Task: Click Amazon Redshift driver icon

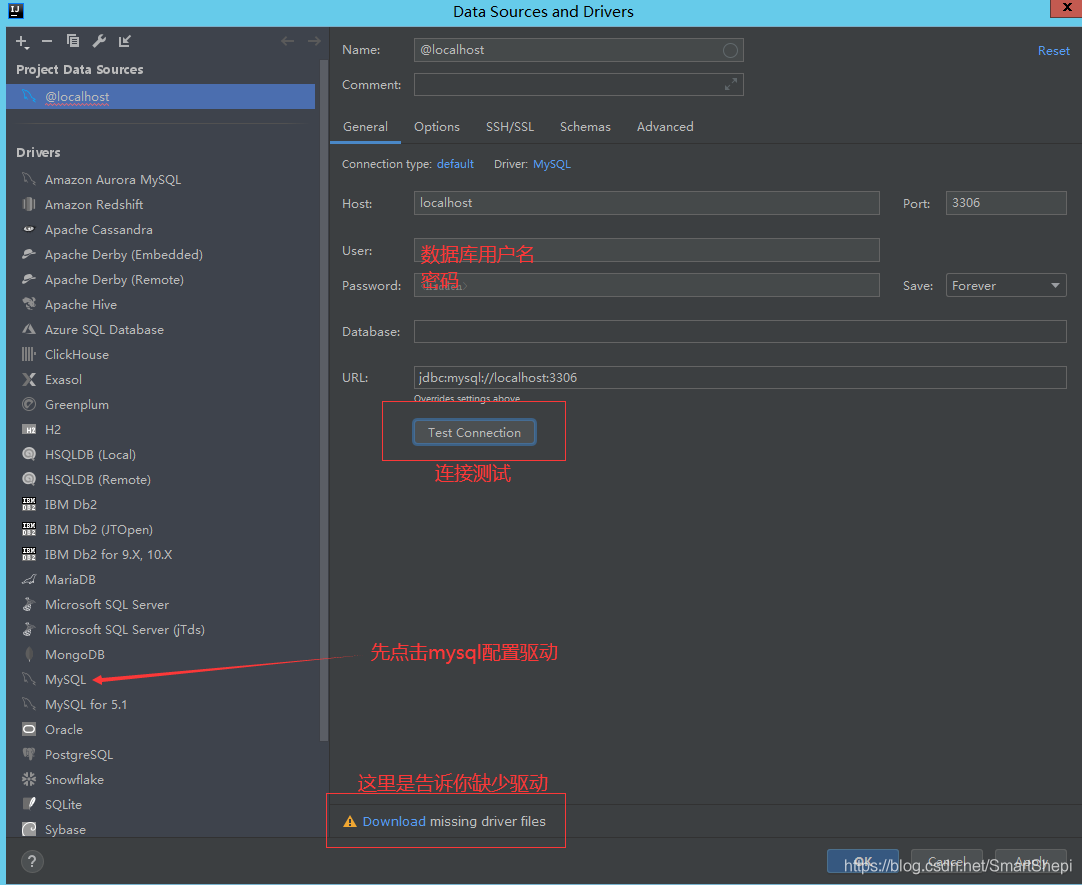Action: tap(28, 204)
